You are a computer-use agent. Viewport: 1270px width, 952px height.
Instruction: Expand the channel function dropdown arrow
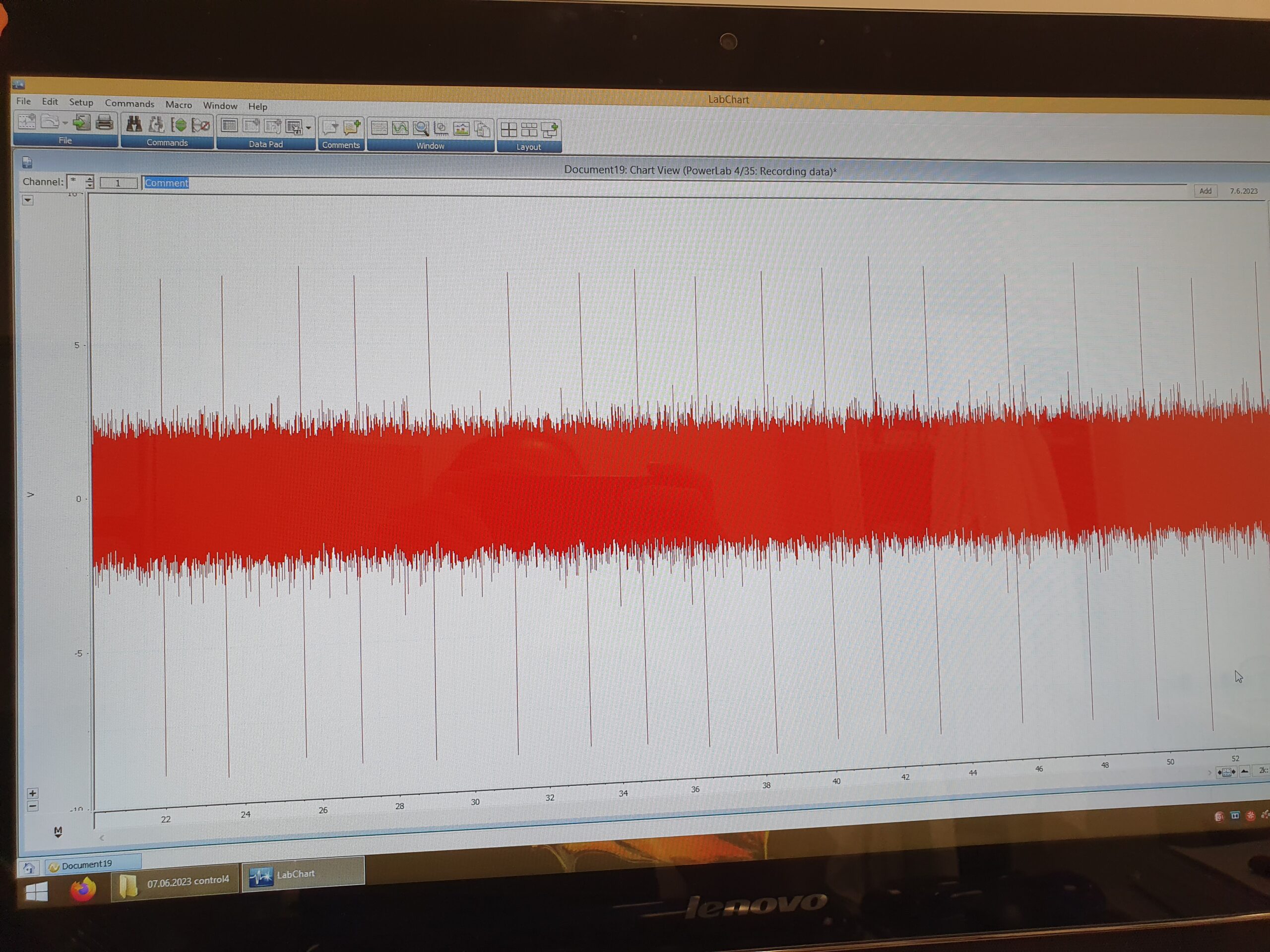[28, 200]
